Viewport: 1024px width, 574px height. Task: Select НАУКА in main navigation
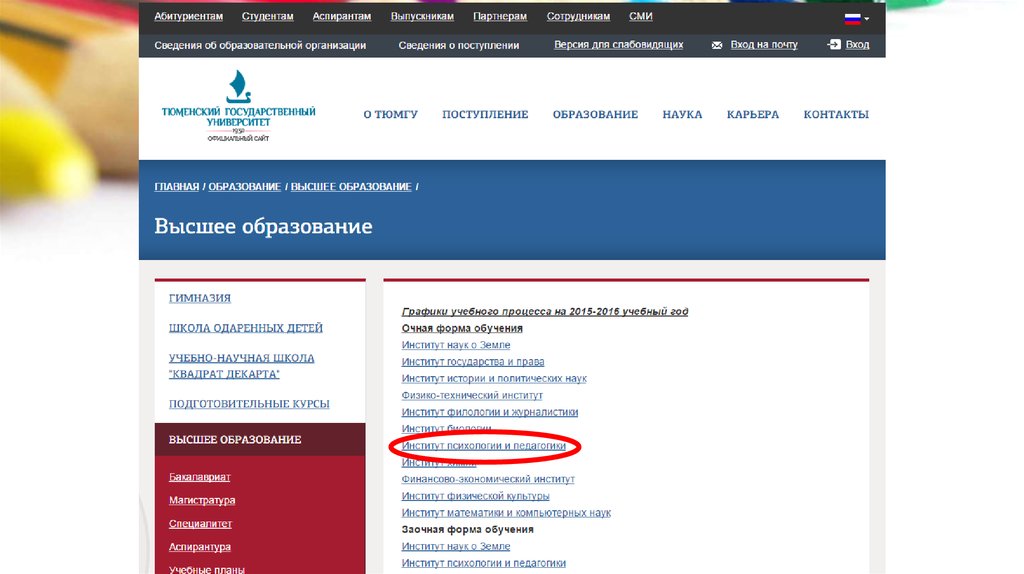tap(682, 115)
